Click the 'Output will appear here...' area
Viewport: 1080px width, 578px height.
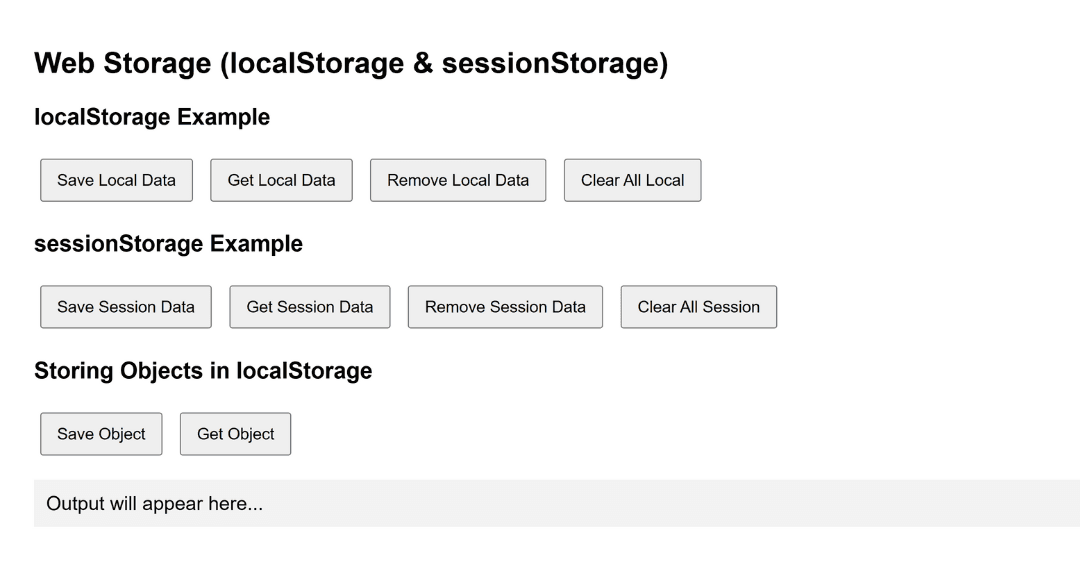click(556, 503)
